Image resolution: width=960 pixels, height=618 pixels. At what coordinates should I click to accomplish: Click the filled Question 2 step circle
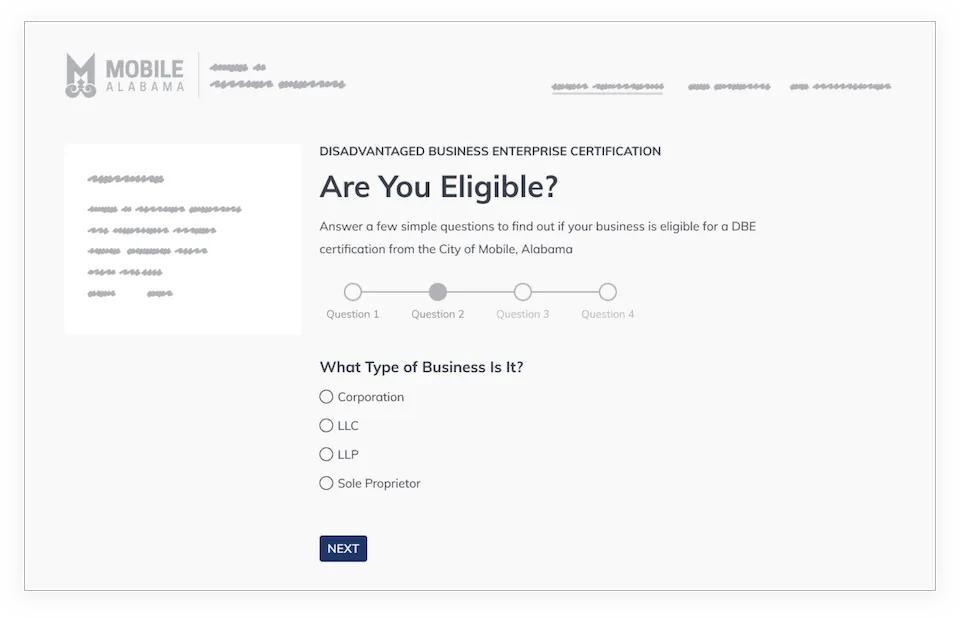pos(438,292)
